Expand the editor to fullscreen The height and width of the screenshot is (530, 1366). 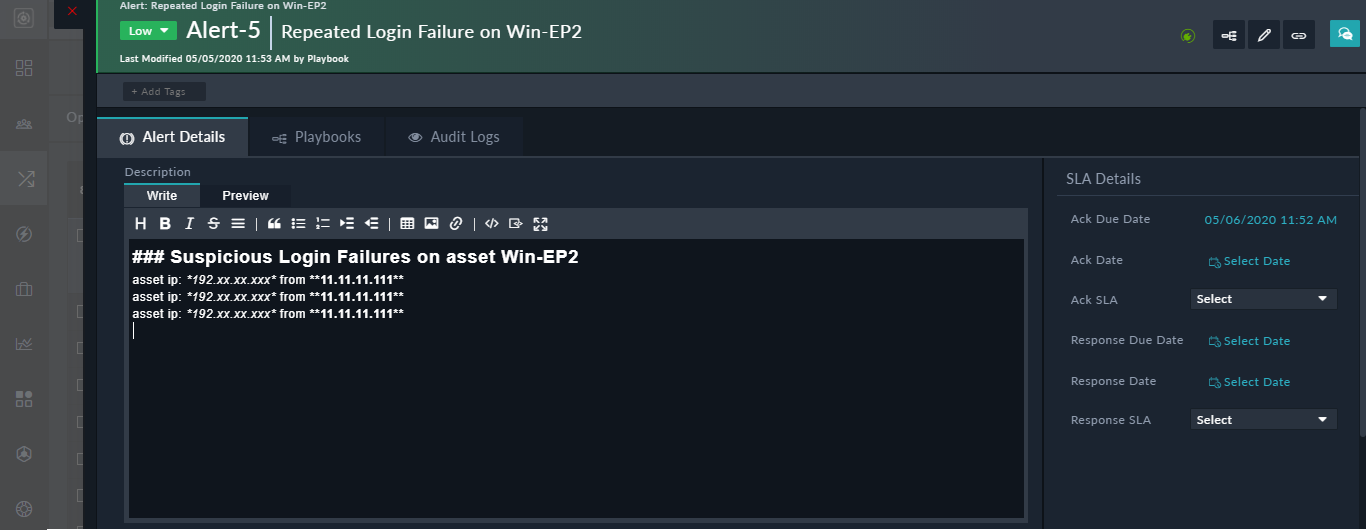coord(541,224)
